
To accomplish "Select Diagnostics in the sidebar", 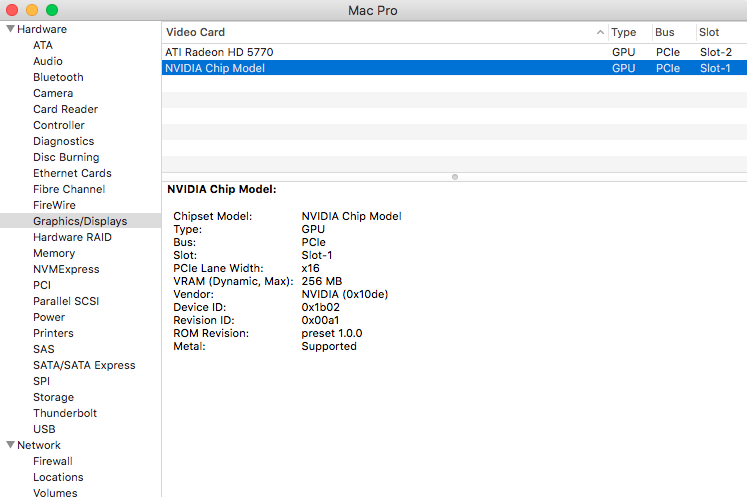I will [63, 142].
